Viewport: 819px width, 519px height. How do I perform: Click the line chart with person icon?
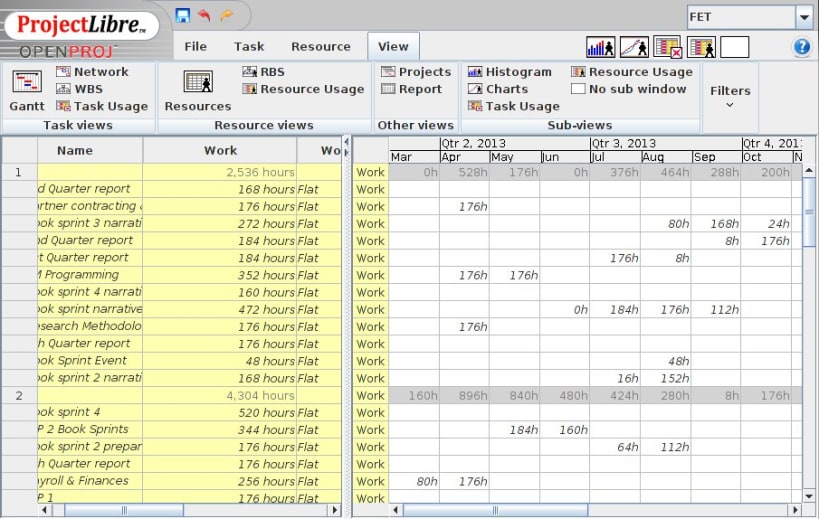[x=634, y=47]
